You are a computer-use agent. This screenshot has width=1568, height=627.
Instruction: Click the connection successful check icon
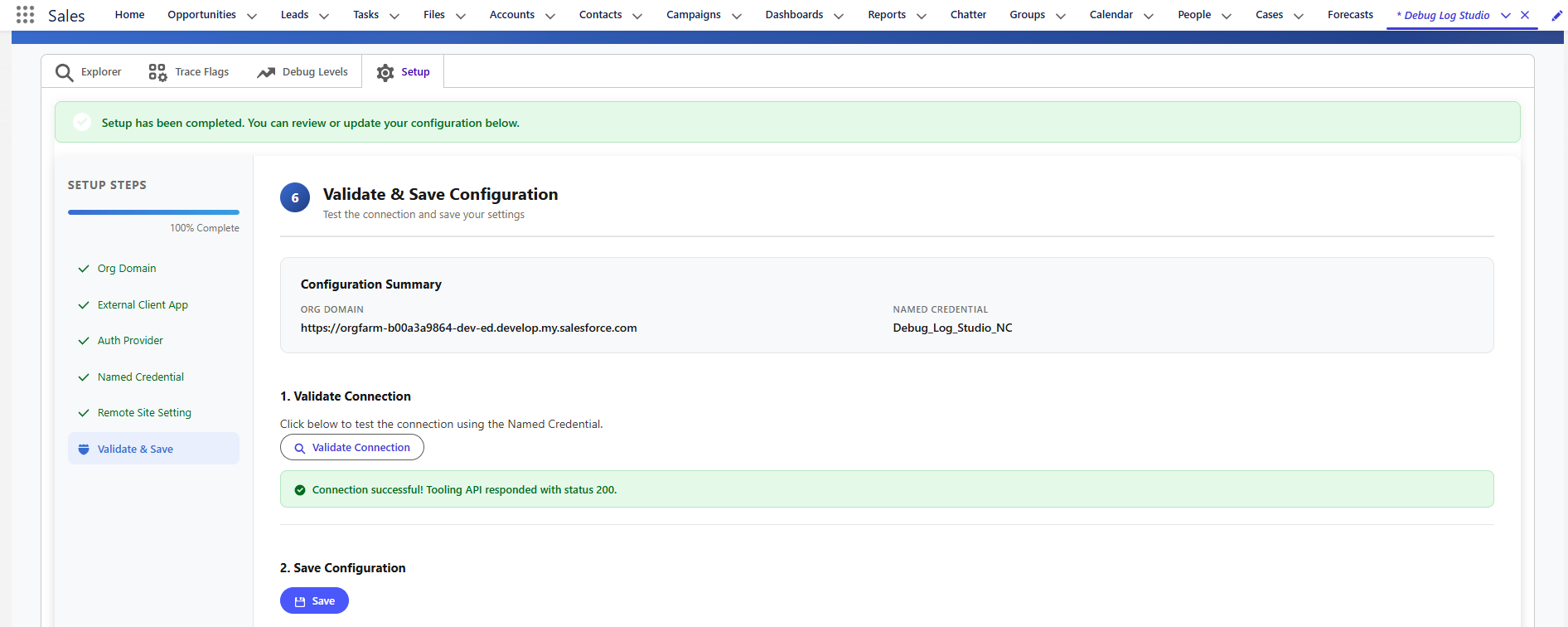pyautogui.click(x=300, y=490)
